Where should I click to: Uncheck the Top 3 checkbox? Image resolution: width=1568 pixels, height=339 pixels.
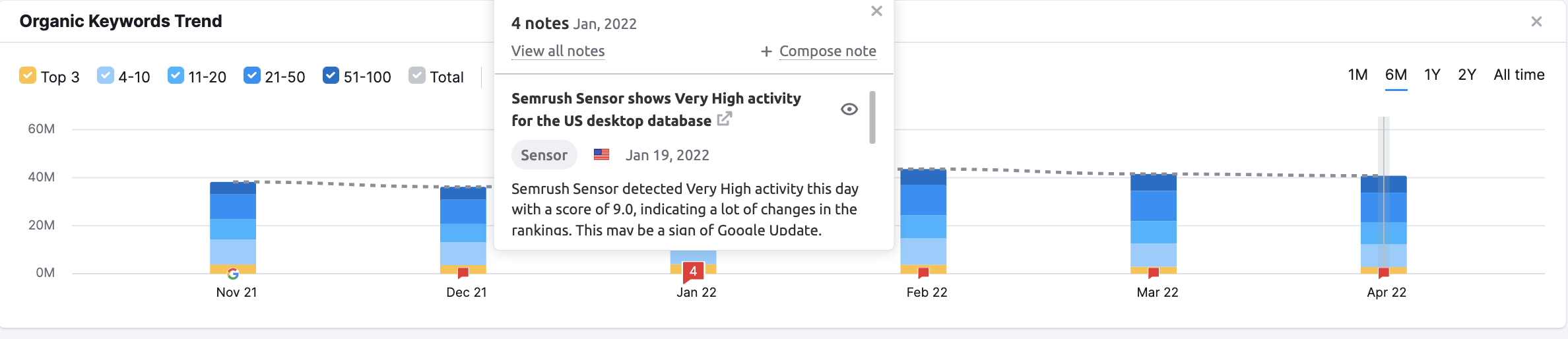pyautogui.click(x=28, y=76)
